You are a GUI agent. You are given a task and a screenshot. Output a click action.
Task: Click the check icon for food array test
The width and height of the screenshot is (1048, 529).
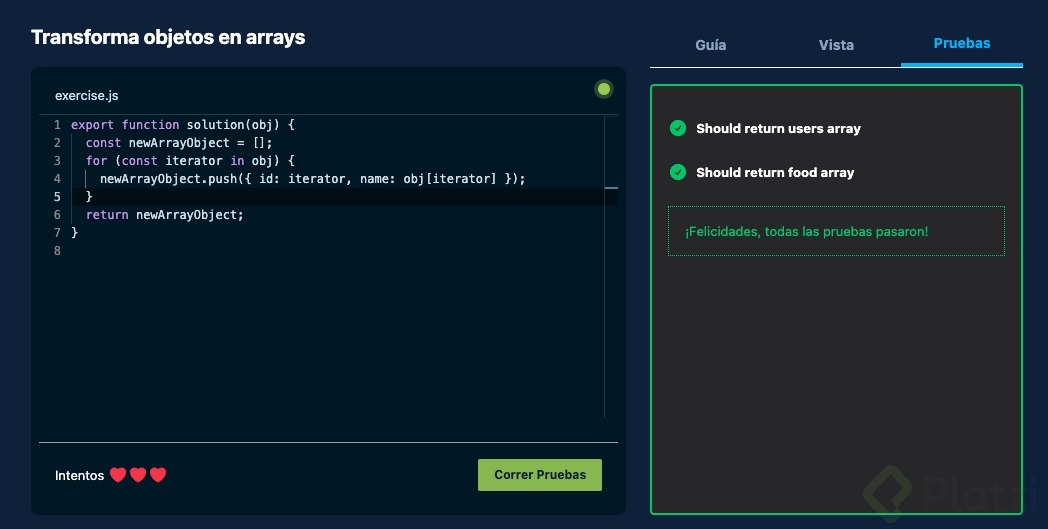[x=678, y=172]
